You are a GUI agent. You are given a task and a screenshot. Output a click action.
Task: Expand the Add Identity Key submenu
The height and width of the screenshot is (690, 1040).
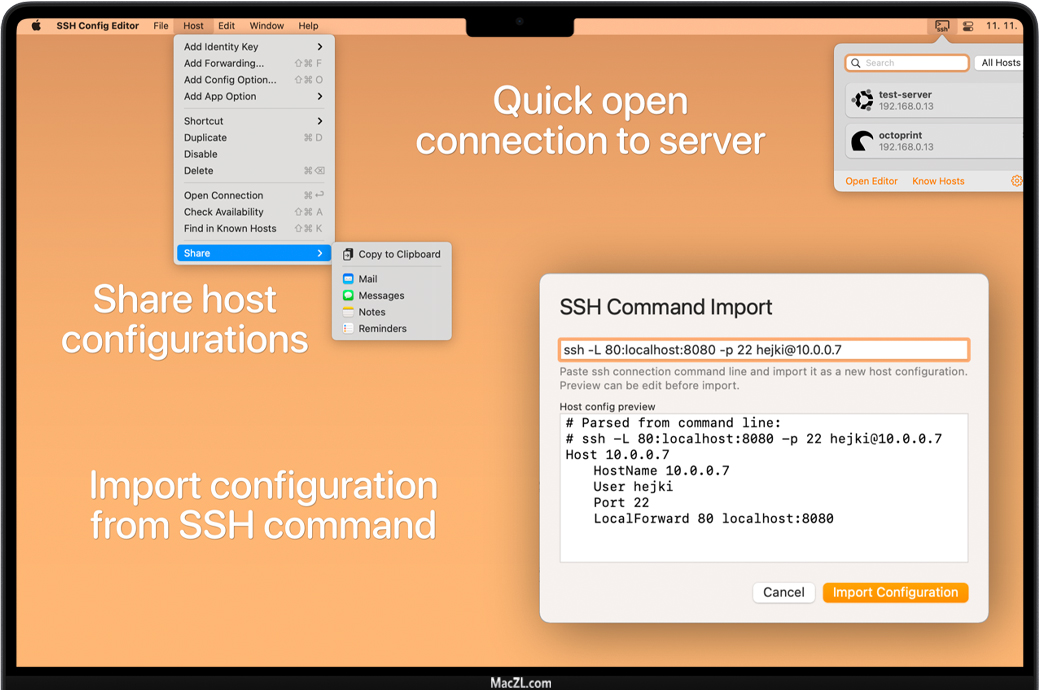pos(254,47)
